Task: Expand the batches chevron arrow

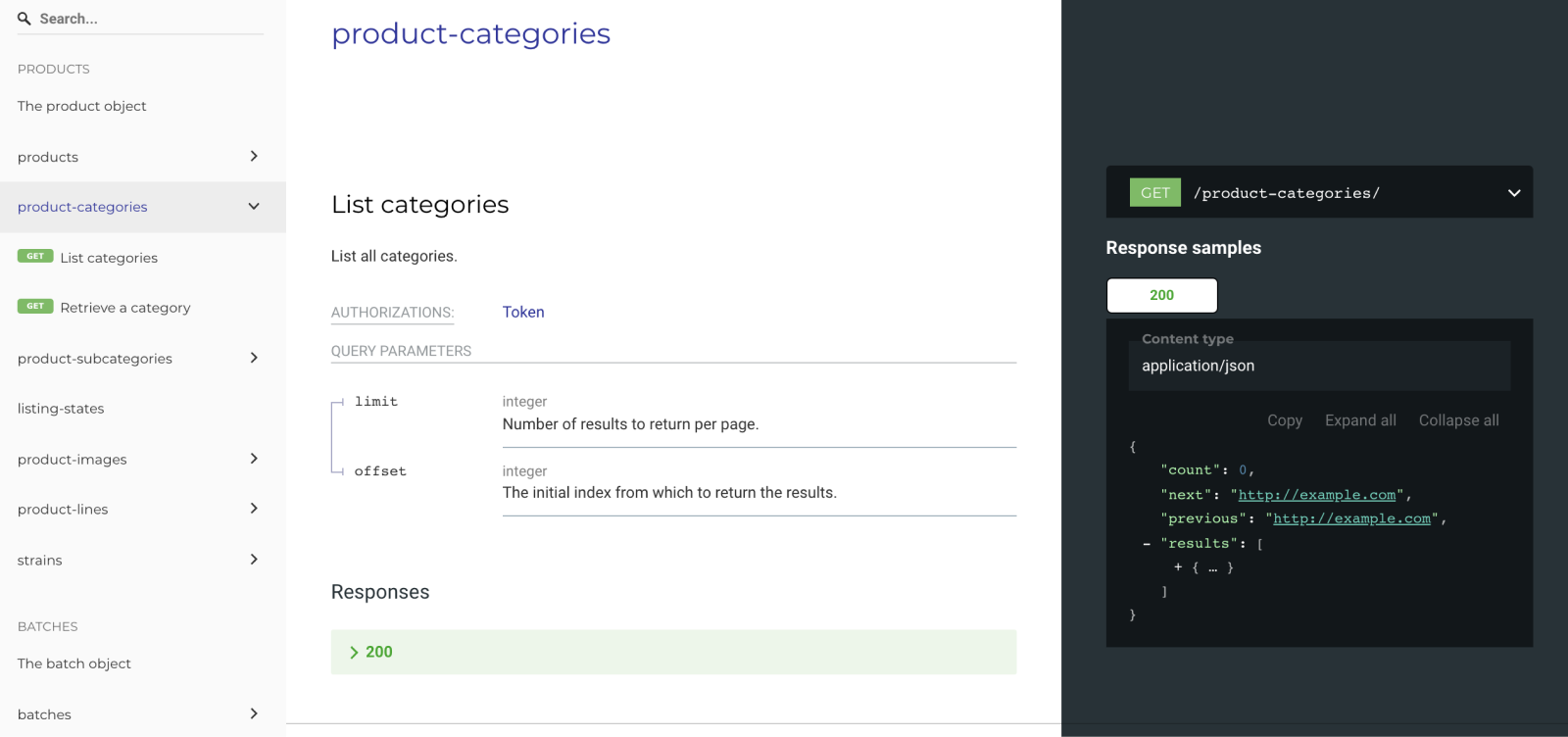Action: point(254,713)
